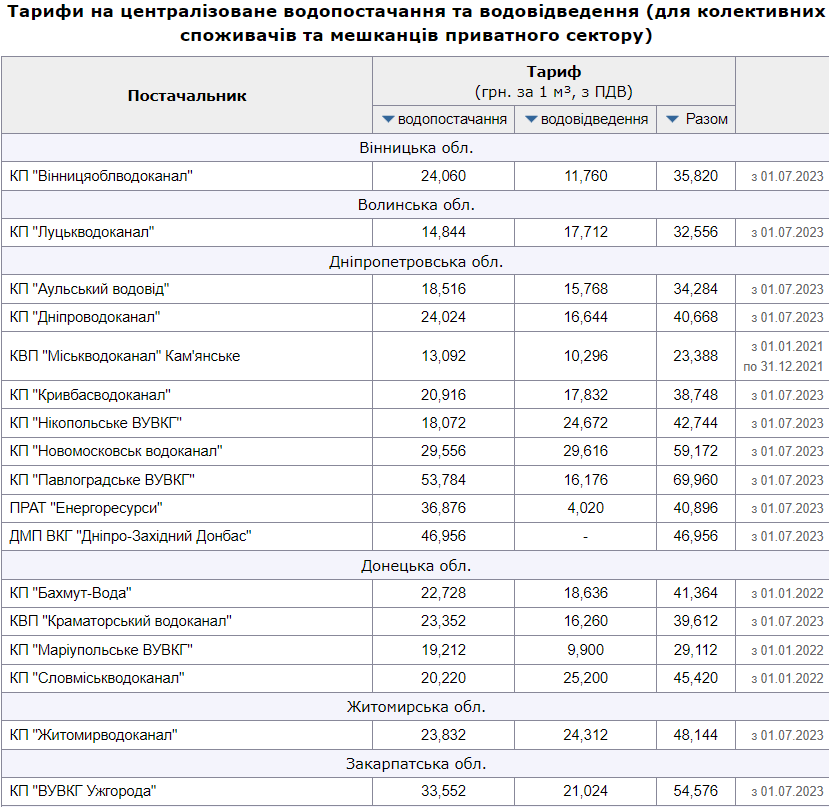
Task: Sort table by the водовідведення column label
Action: coord(594,120)
